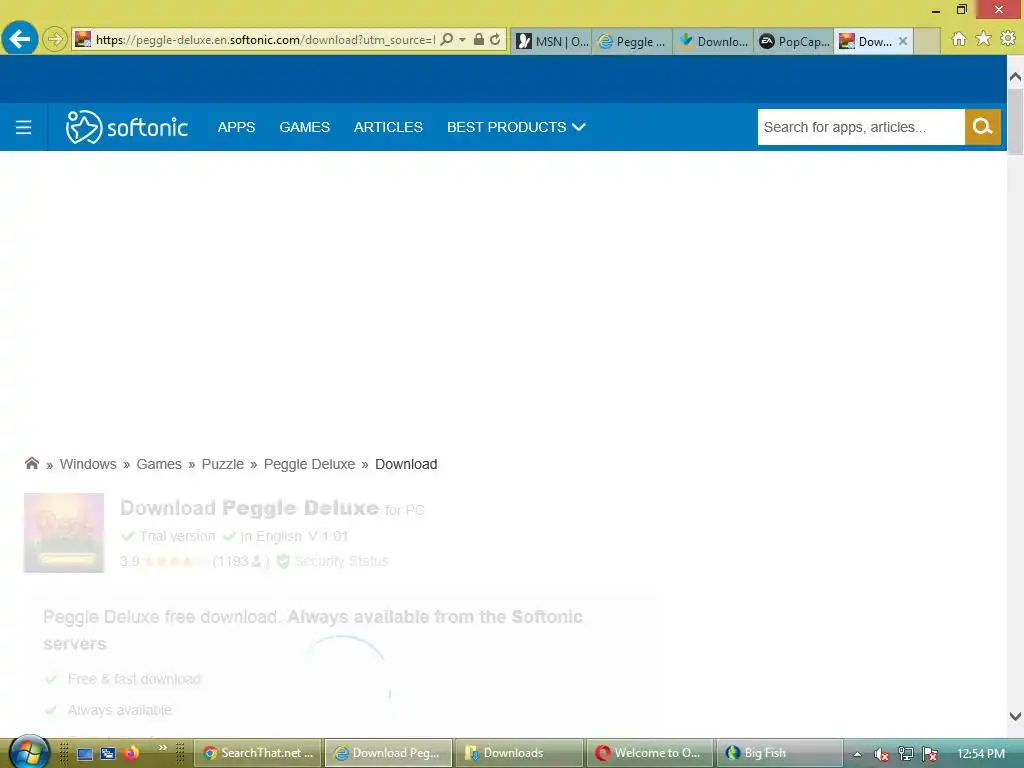Open the Peggle Deluxe breadcrumb link
1024x768 pixels.
310,464
